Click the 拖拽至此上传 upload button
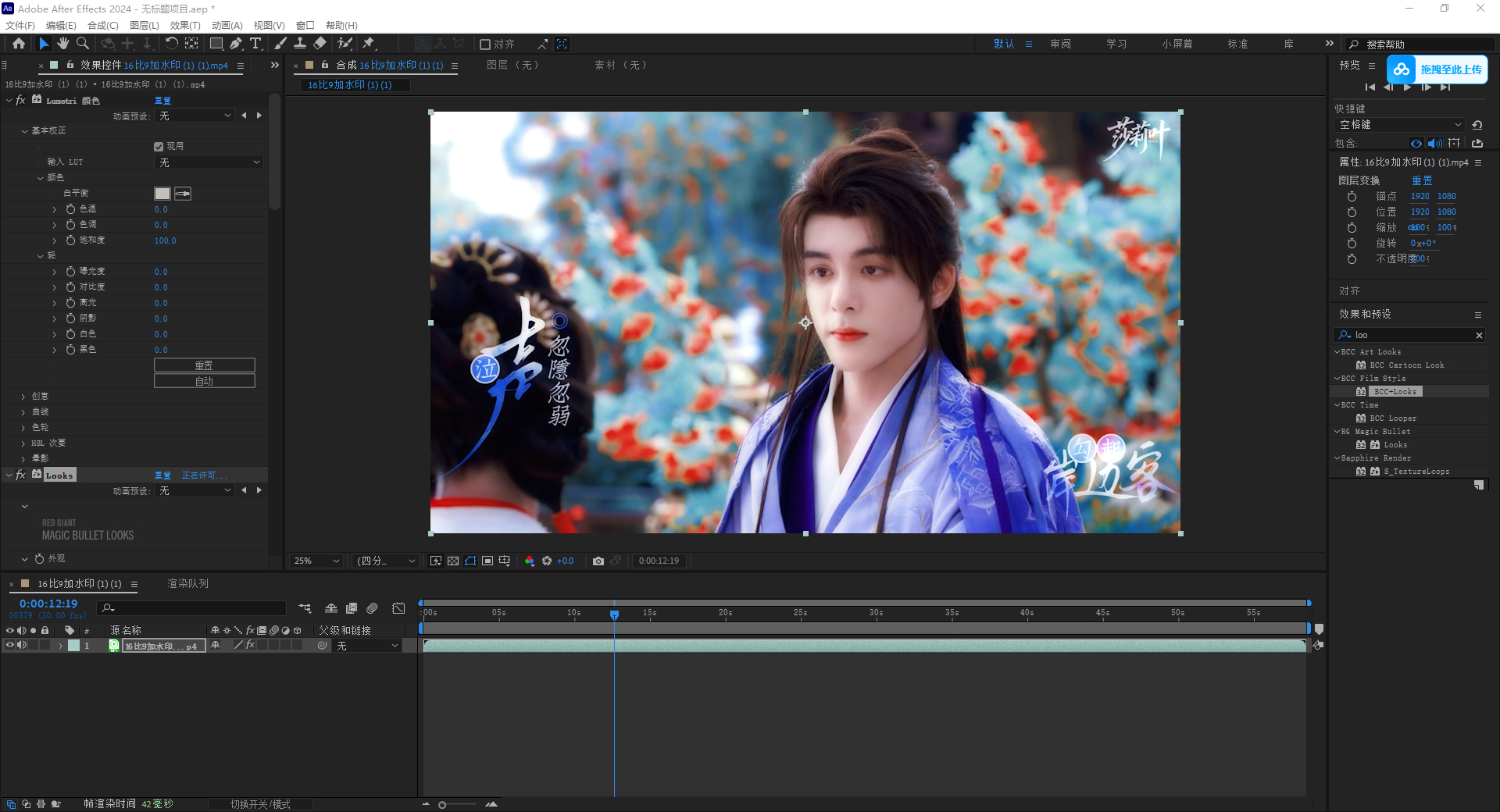 point(1437,69)
